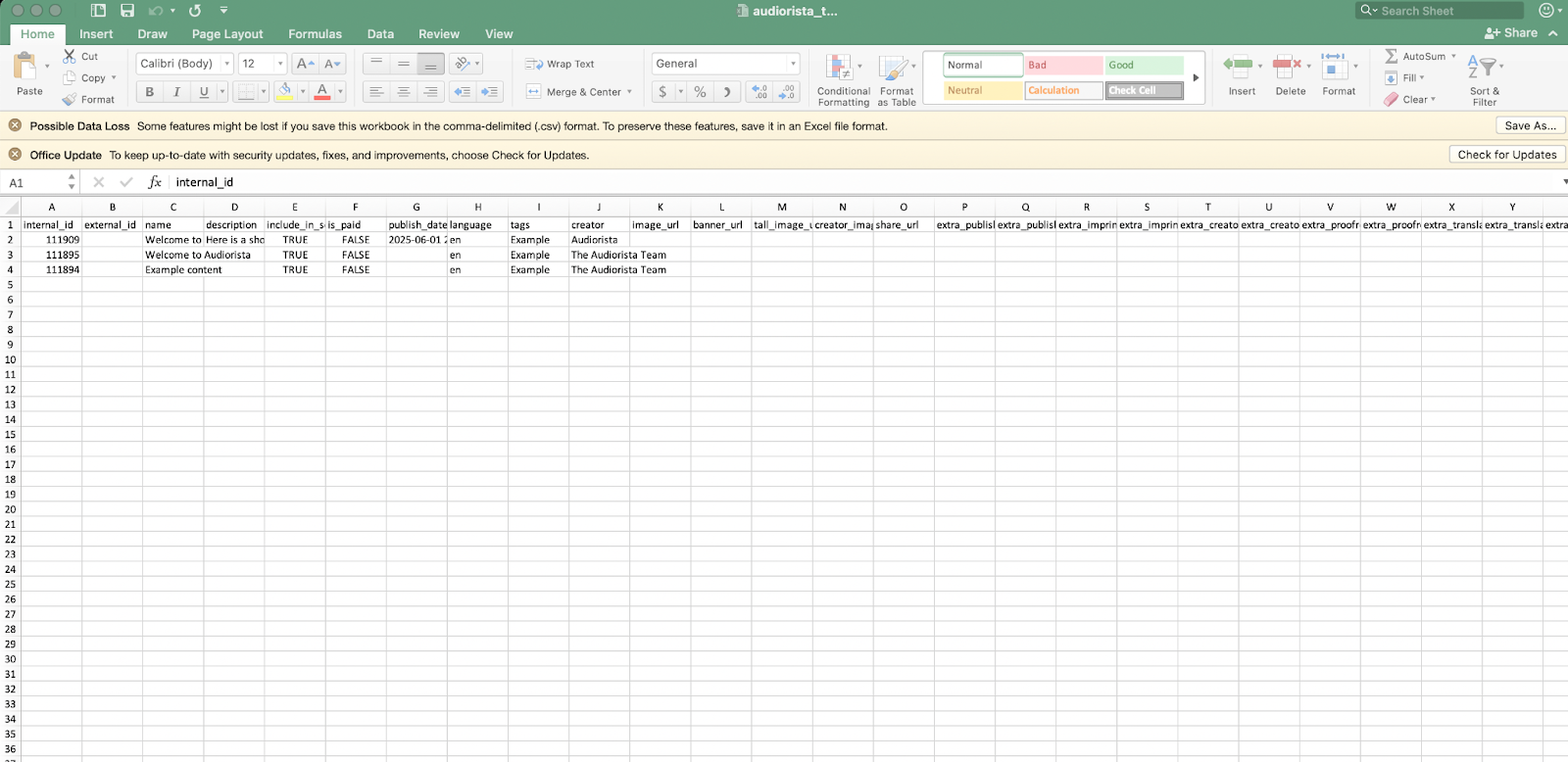Decrease font size with small A icon
Image resolution: width=1568 pixels, height=762 pixels.
[332, 64]
